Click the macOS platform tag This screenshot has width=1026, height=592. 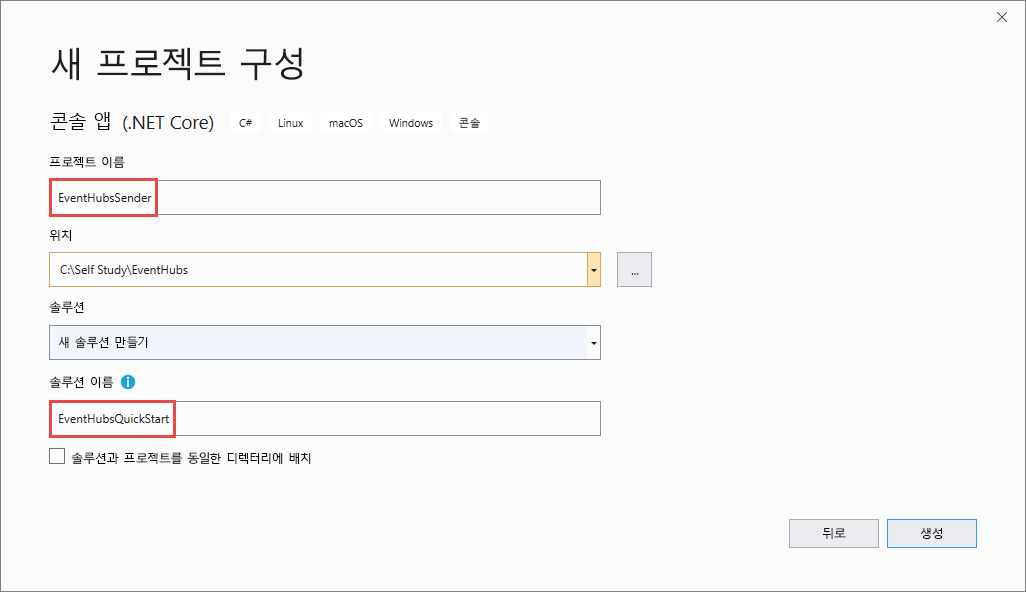pos(346,123)
